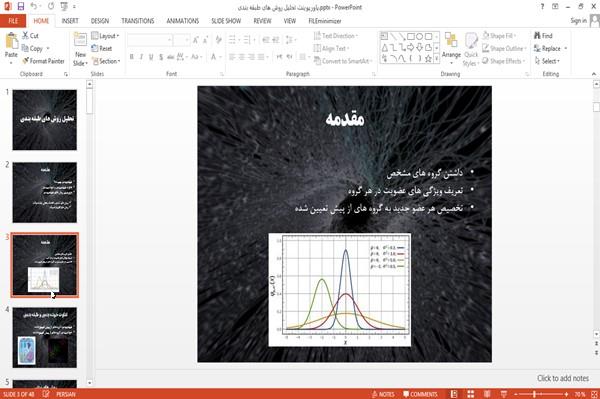This screenshot has height=399, width=600.
Task: Expand Align Text options
Action: click(331, 48)
